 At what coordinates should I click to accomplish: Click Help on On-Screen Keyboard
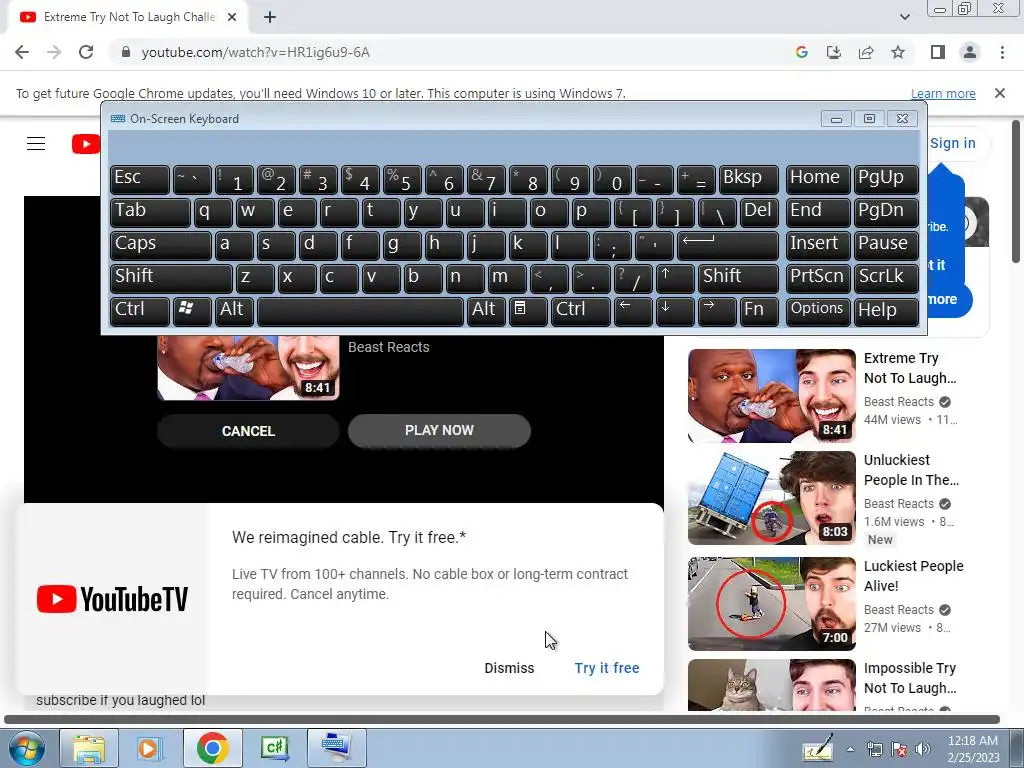coord(886,311)
